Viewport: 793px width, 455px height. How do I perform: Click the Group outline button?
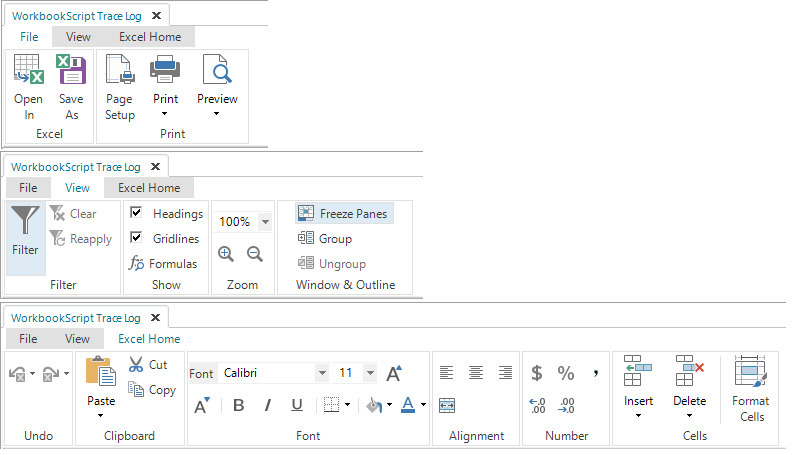click(325, 239)
